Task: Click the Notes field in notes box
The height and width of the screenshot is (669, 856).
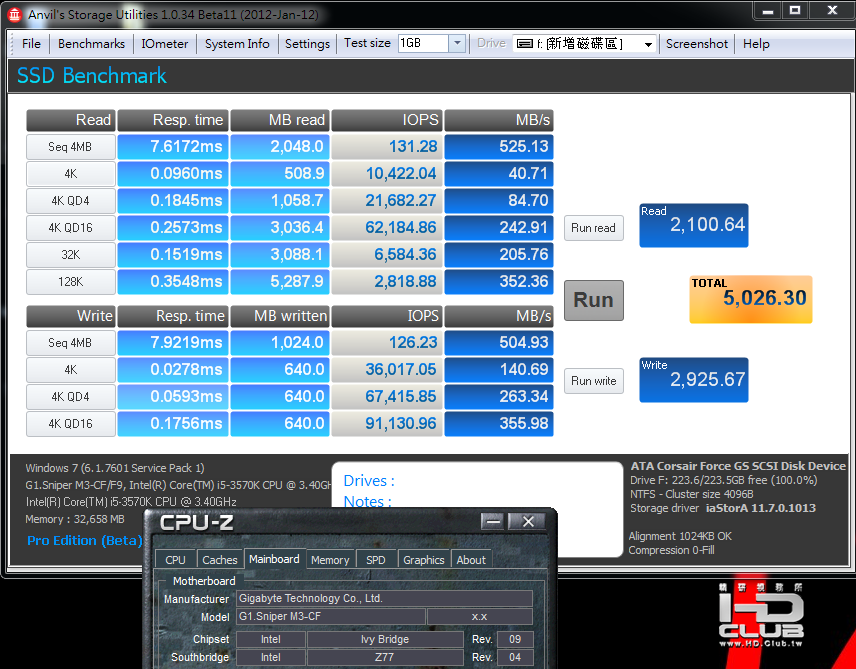Action: click(x=367, y=501)
